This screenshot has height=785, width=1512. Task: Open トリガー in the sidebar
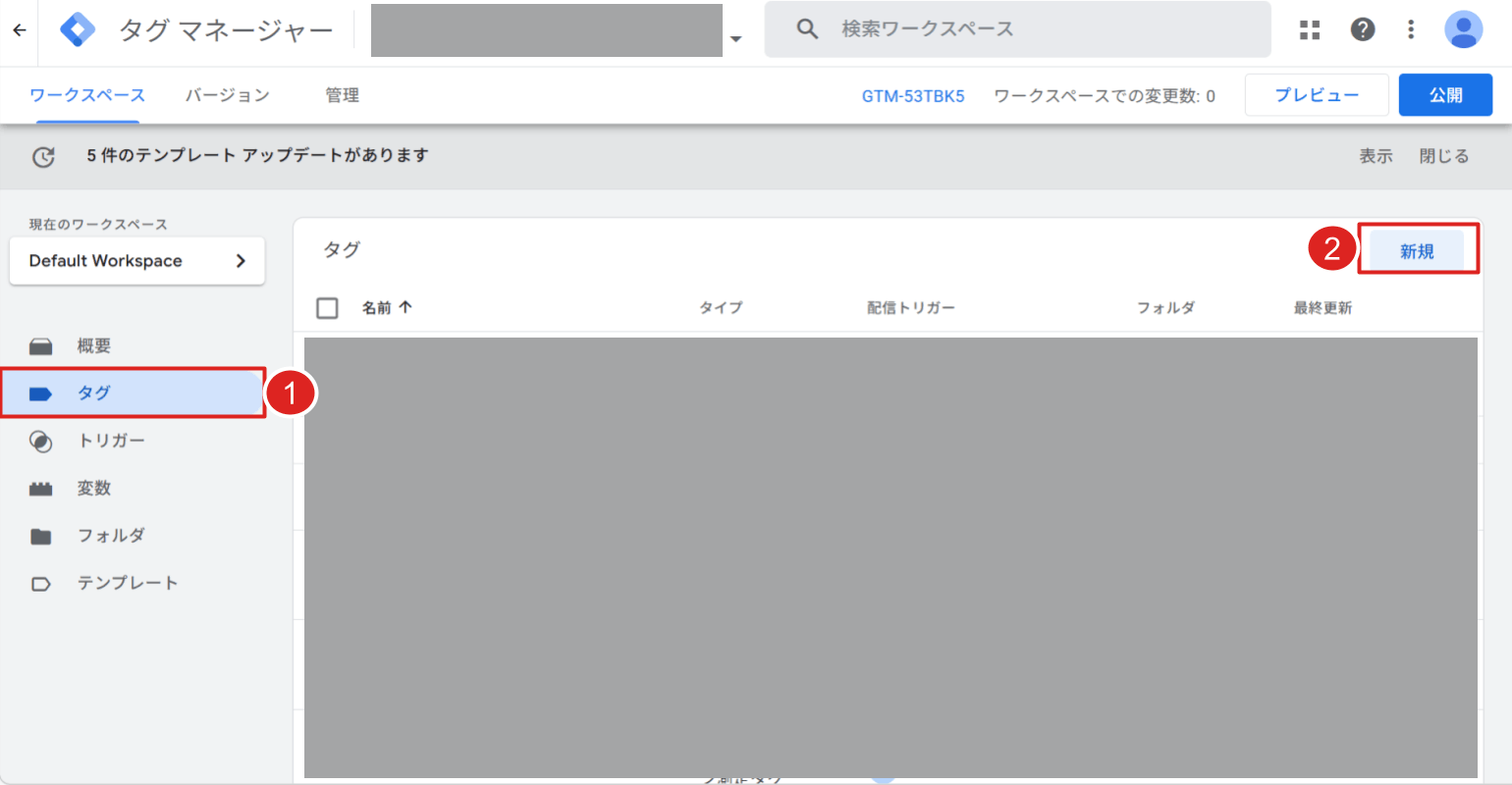coord(111,441)
